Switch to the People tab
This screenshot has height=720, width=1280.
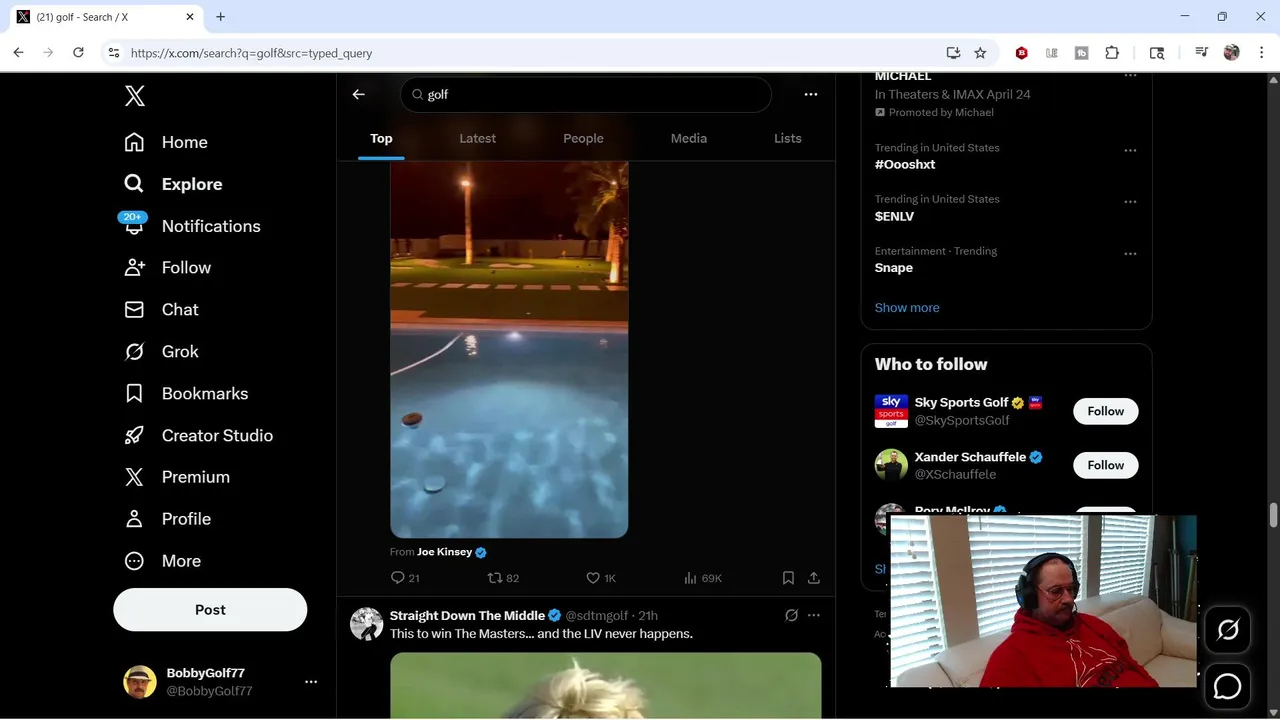[x=583, y=138]
